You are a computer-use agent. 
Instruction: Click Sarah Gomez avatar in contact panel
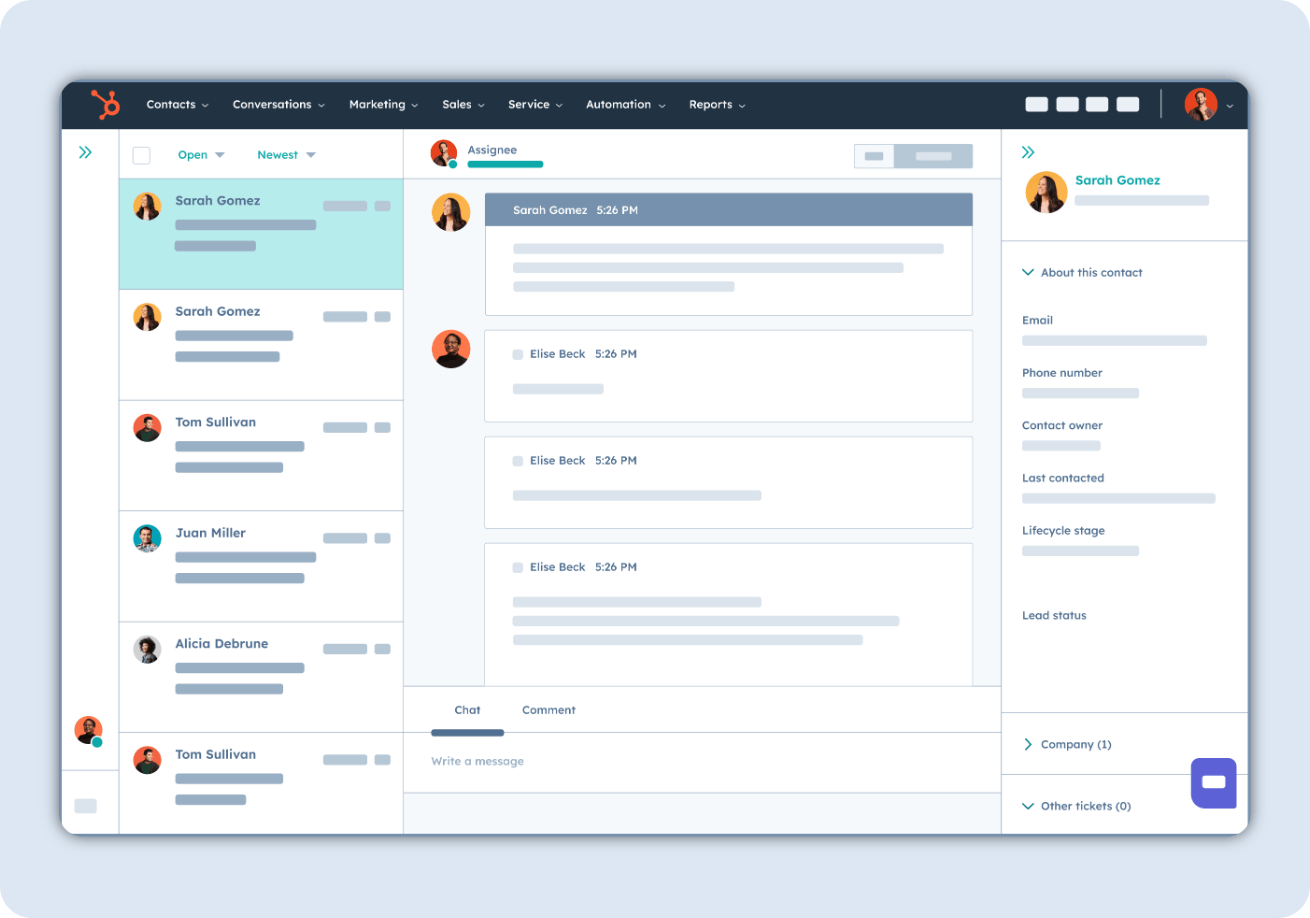click(1046, 192)
